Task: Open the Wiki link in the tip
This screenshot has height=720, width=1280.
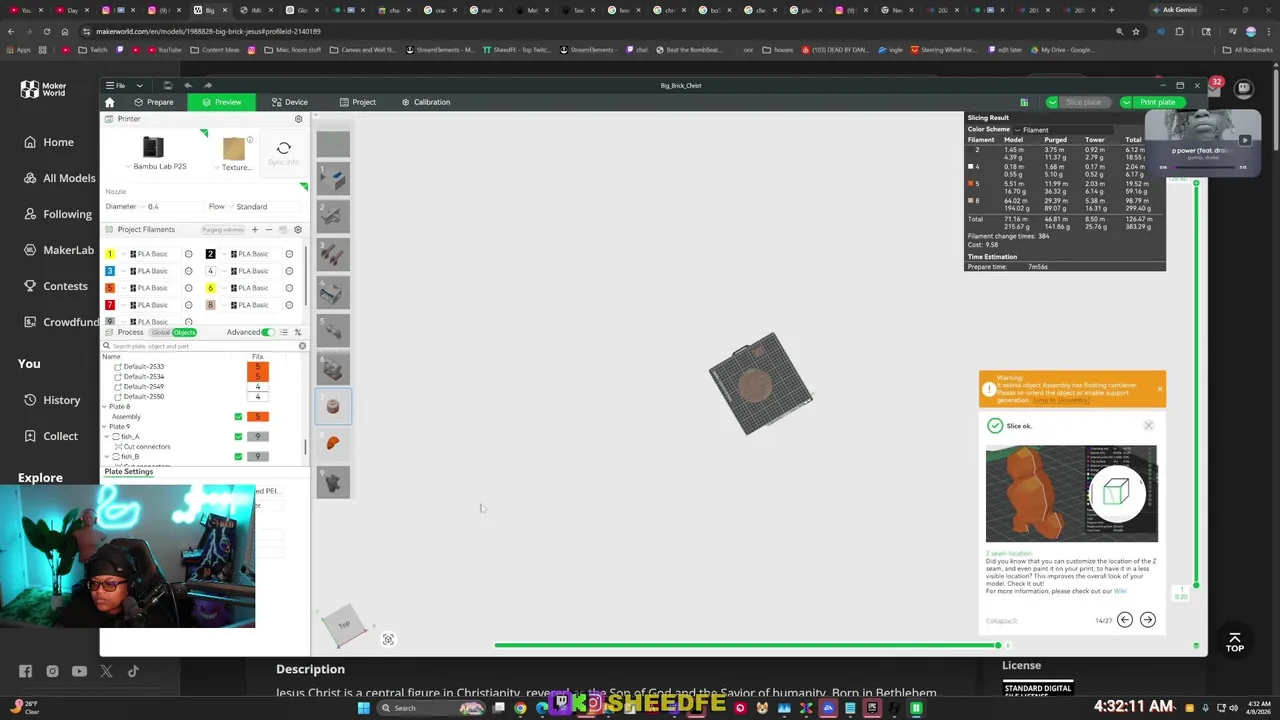Action: pos(1120,591)
